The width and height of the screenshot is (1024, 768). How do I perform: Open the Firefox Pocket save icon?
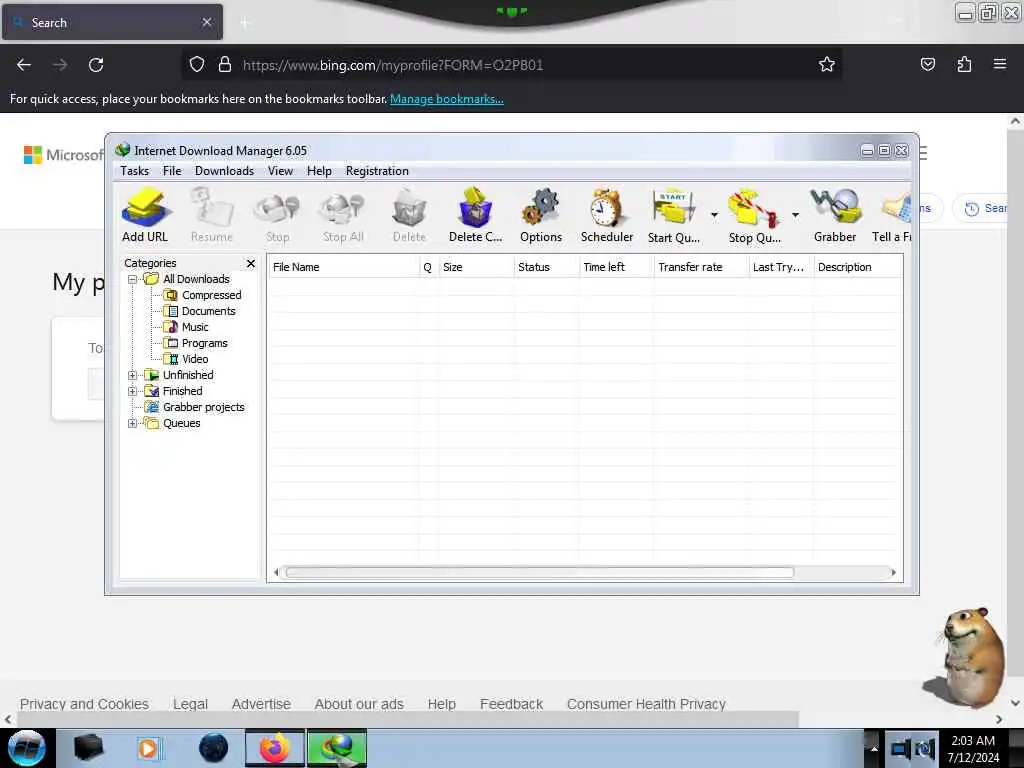(x=927, y=64)
